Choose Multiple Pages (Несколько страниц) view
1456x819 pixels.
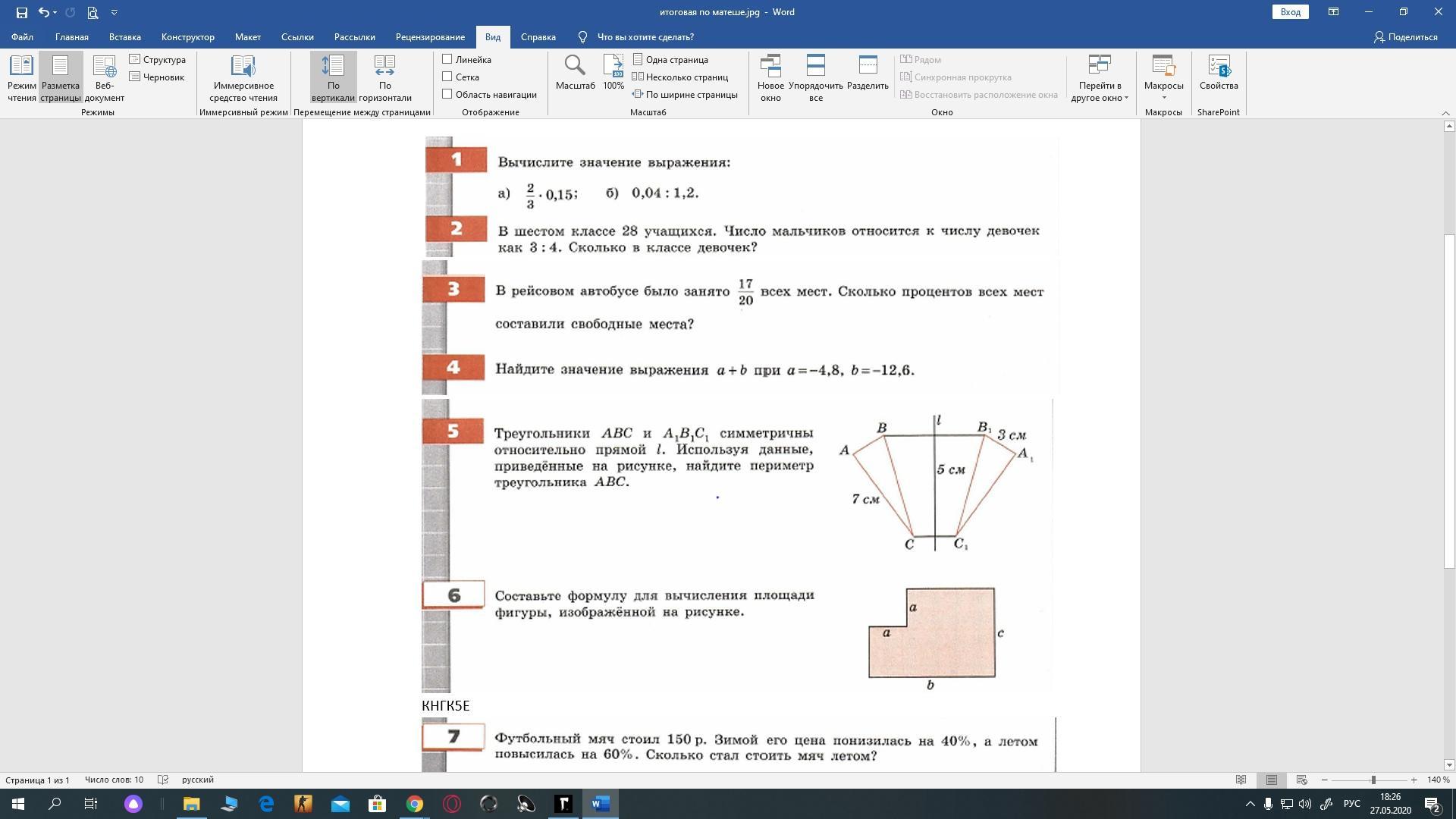click(680, 77)
